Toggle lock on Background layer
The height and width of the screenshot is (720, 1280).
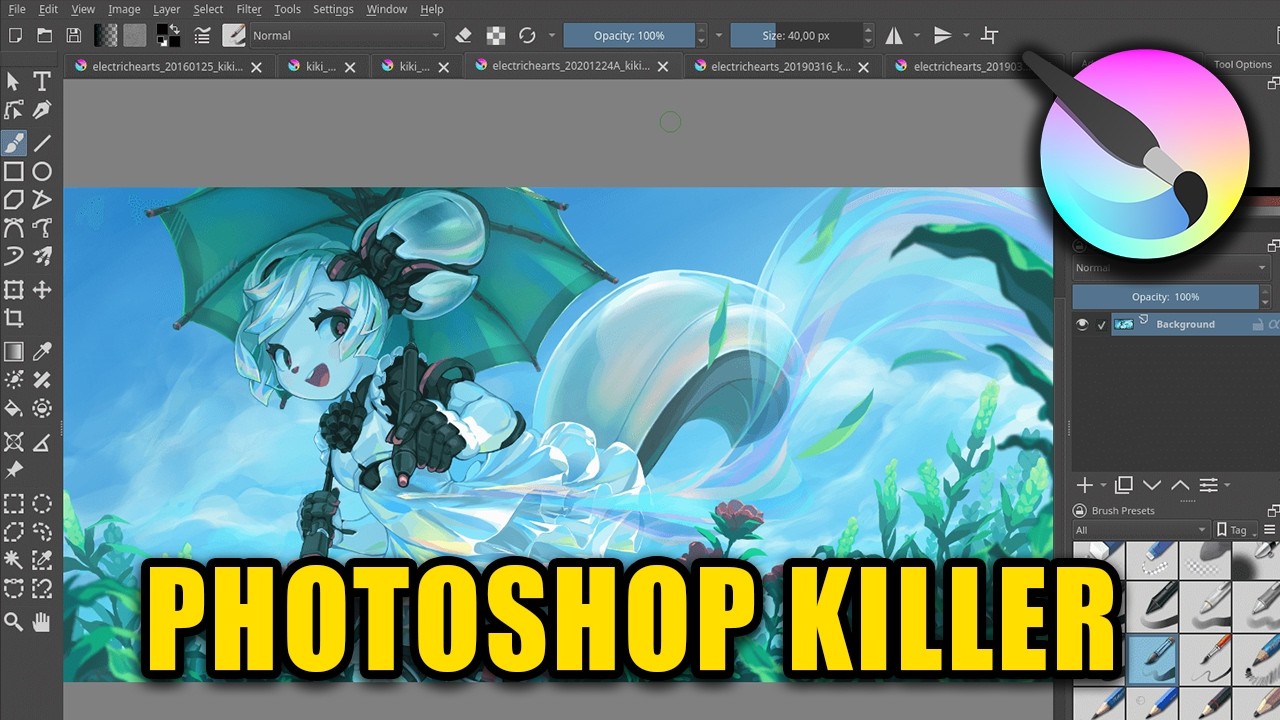click(x=1257, y=324)
